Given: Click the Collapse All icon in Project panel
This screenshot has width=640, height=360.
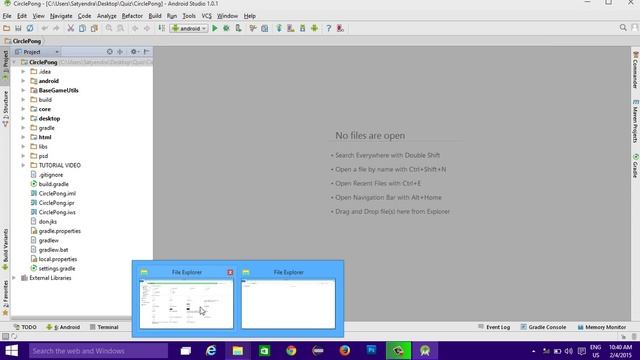Looking at the screenshot, I should click(120, 52).
